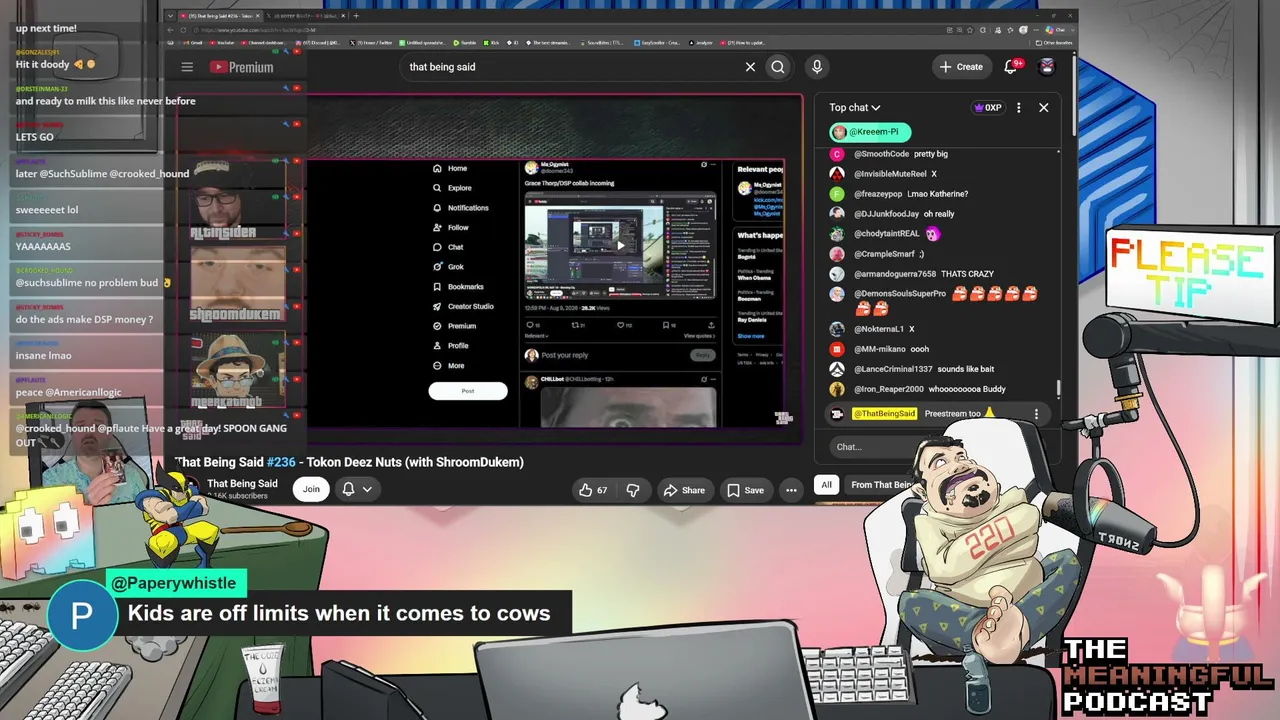Open more actions menu under the video
The image size is (1280, 720).
(x=791, y=490)
